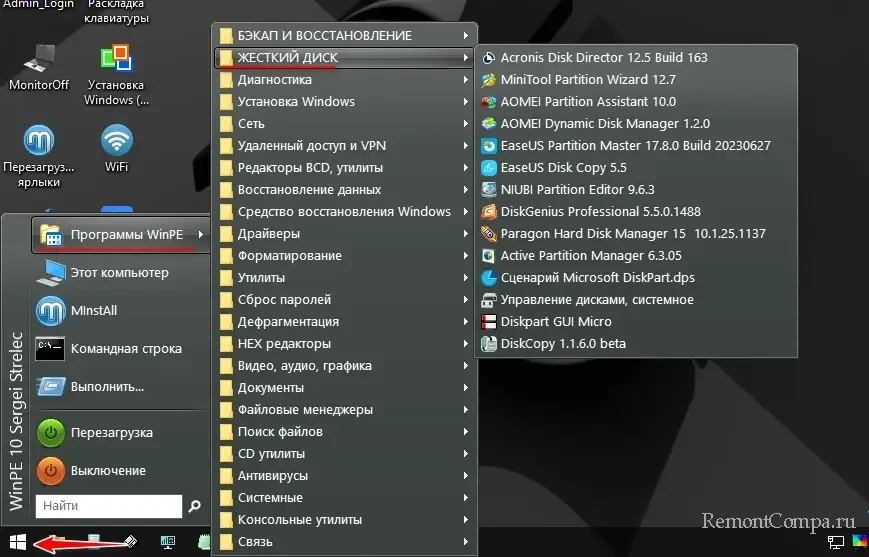
Task: Expand the Программы WinPE arrow
Action: pos(201,235)
